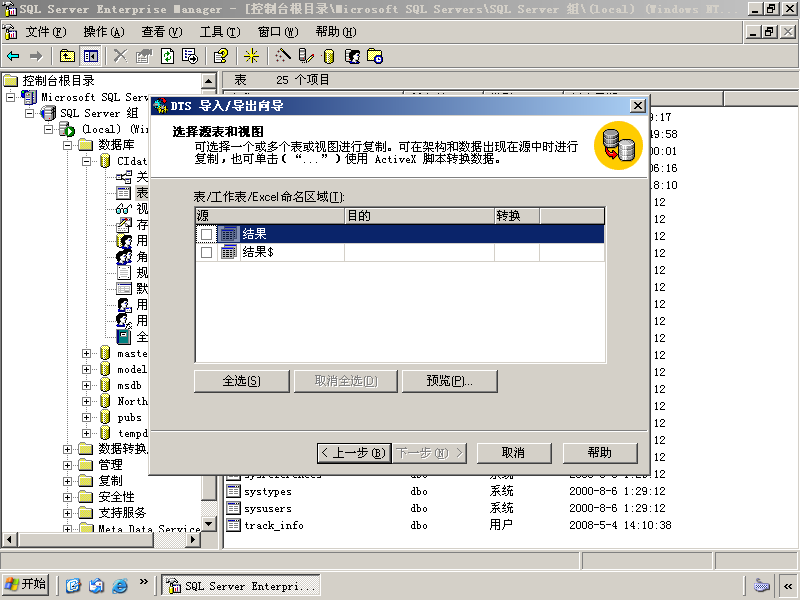Click the Register SQL Server toolbar icon
Image resolution: width=800 pixels, height=600 pixels.
coord(306,56)
